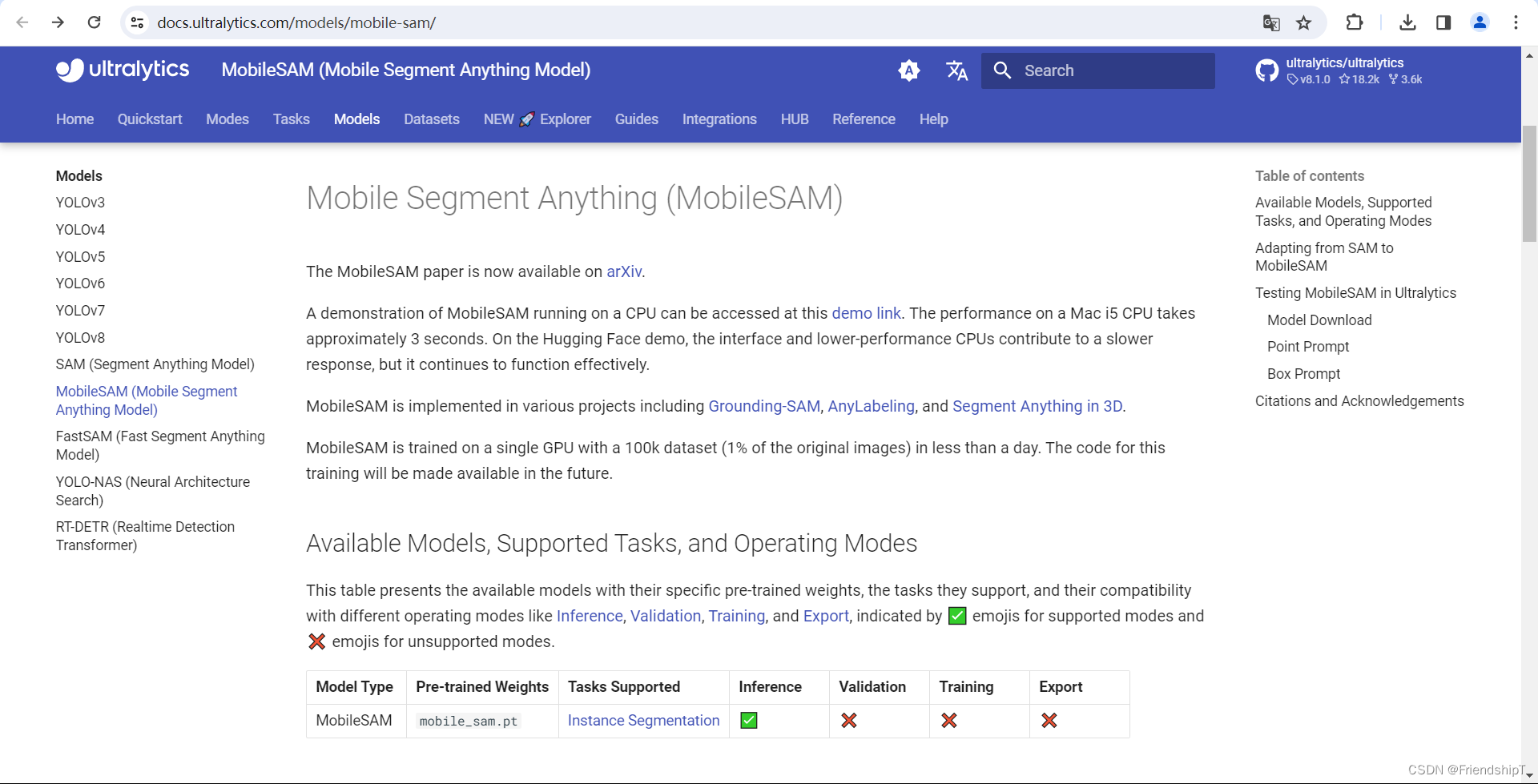Follow the arXiv paper link
This screenshot has height=784, width=1538.
[624, 271]
